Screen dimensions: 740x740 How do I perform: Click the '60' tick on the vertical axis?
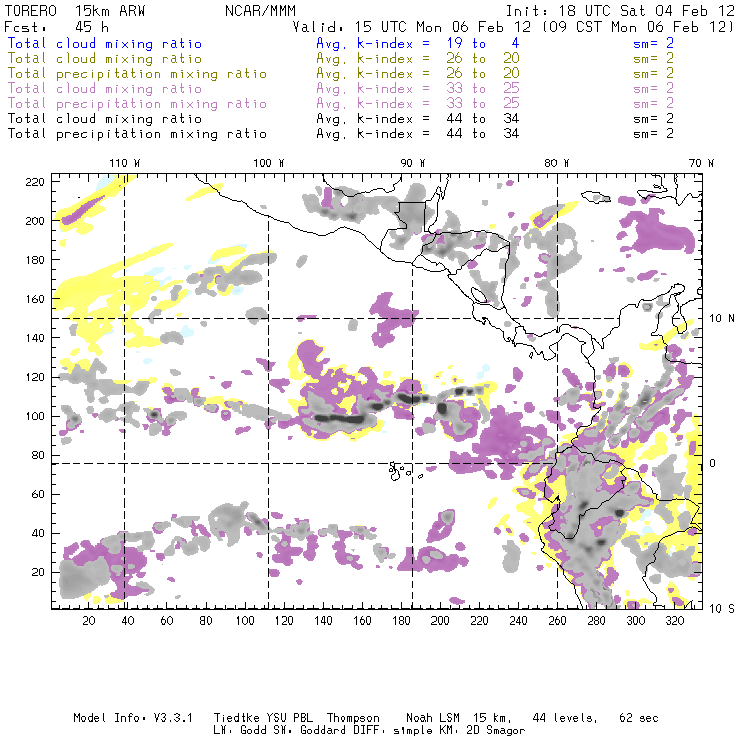(x=38, y=494)
